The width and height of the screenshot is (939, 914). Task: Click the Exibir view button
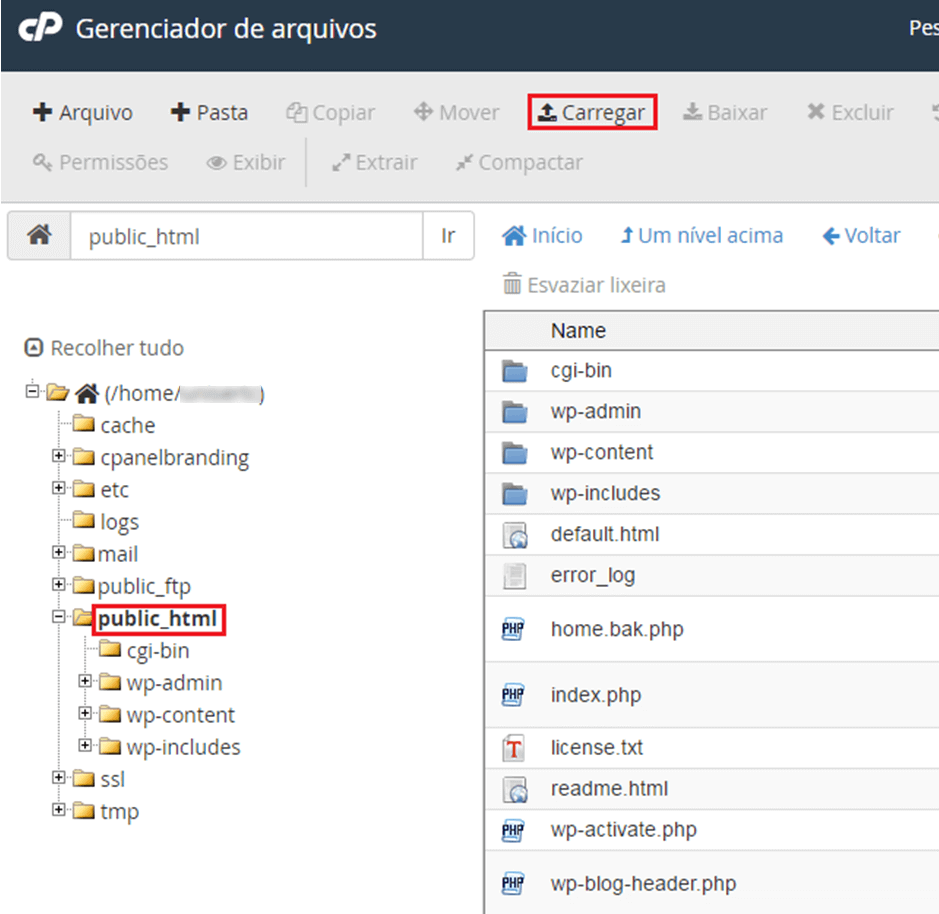pos(246,162)
